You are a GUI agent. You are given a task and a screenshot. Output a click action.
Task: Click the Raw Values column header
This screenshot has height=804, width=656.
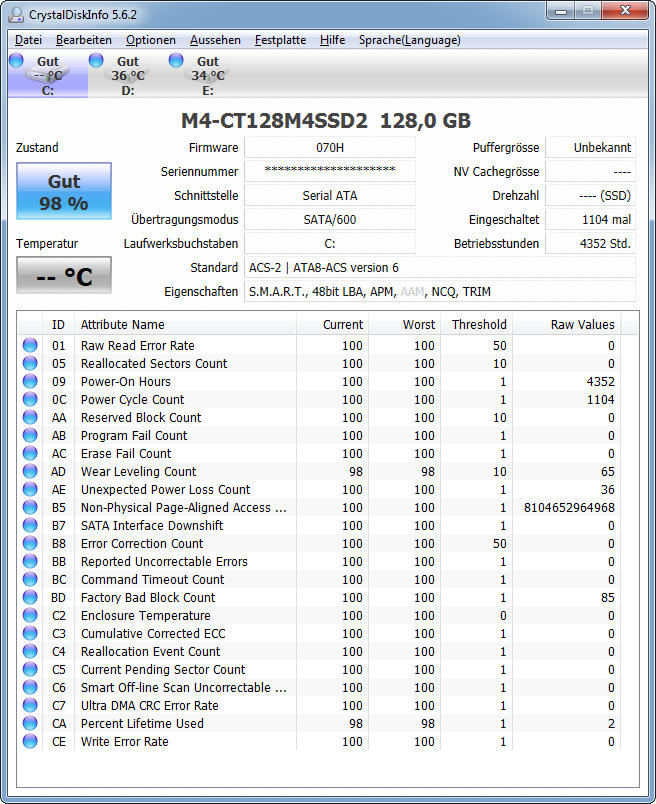(x=567, y=324)
